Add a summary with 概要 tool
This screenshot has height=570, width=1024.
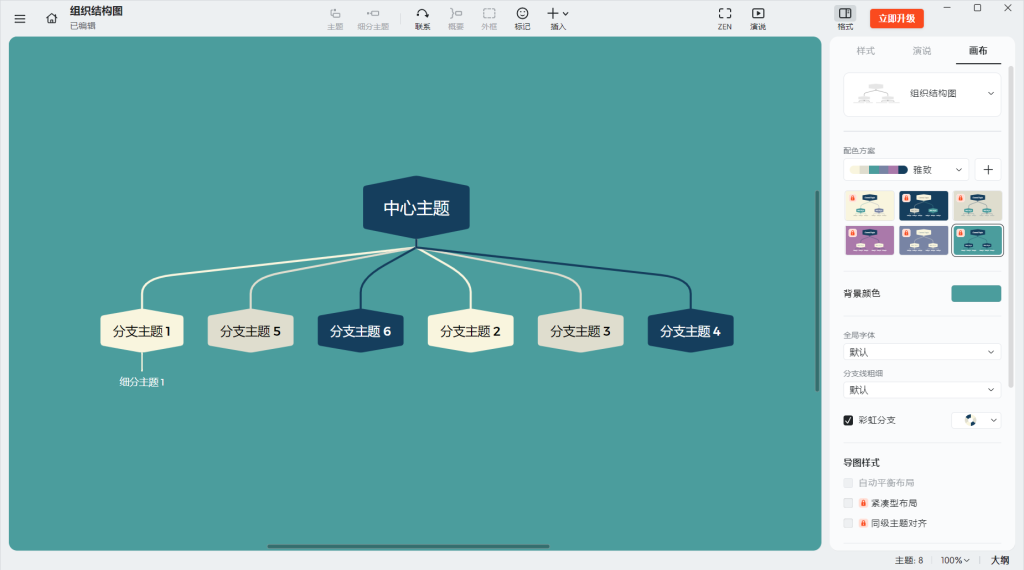(x=456, y=19)
